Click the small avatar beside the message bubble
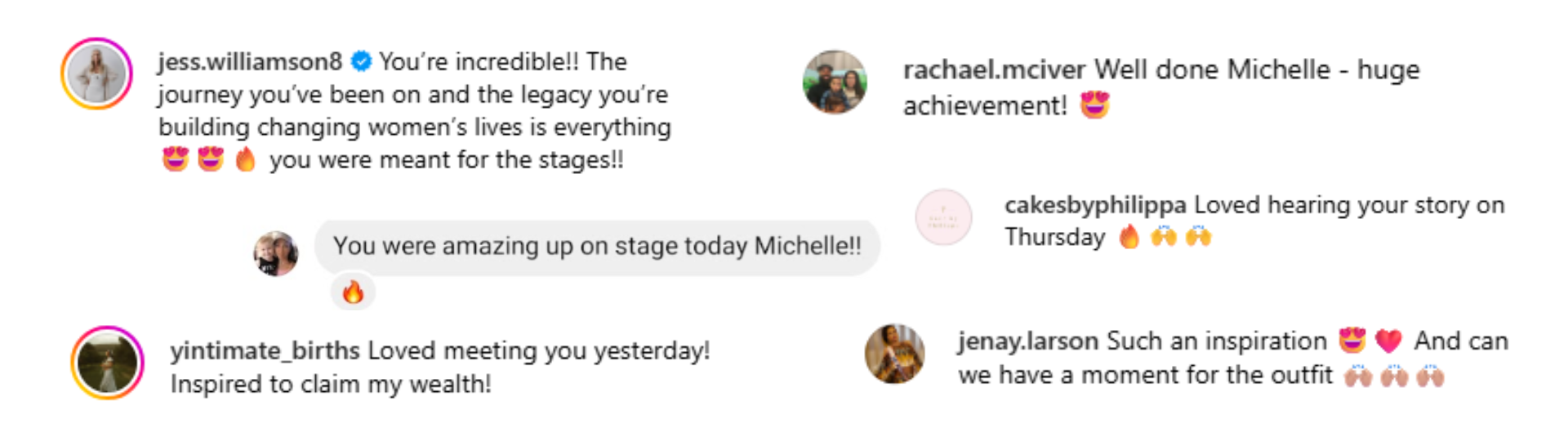The height and width of the screenshot is (441, 1568). pos(276,253)
